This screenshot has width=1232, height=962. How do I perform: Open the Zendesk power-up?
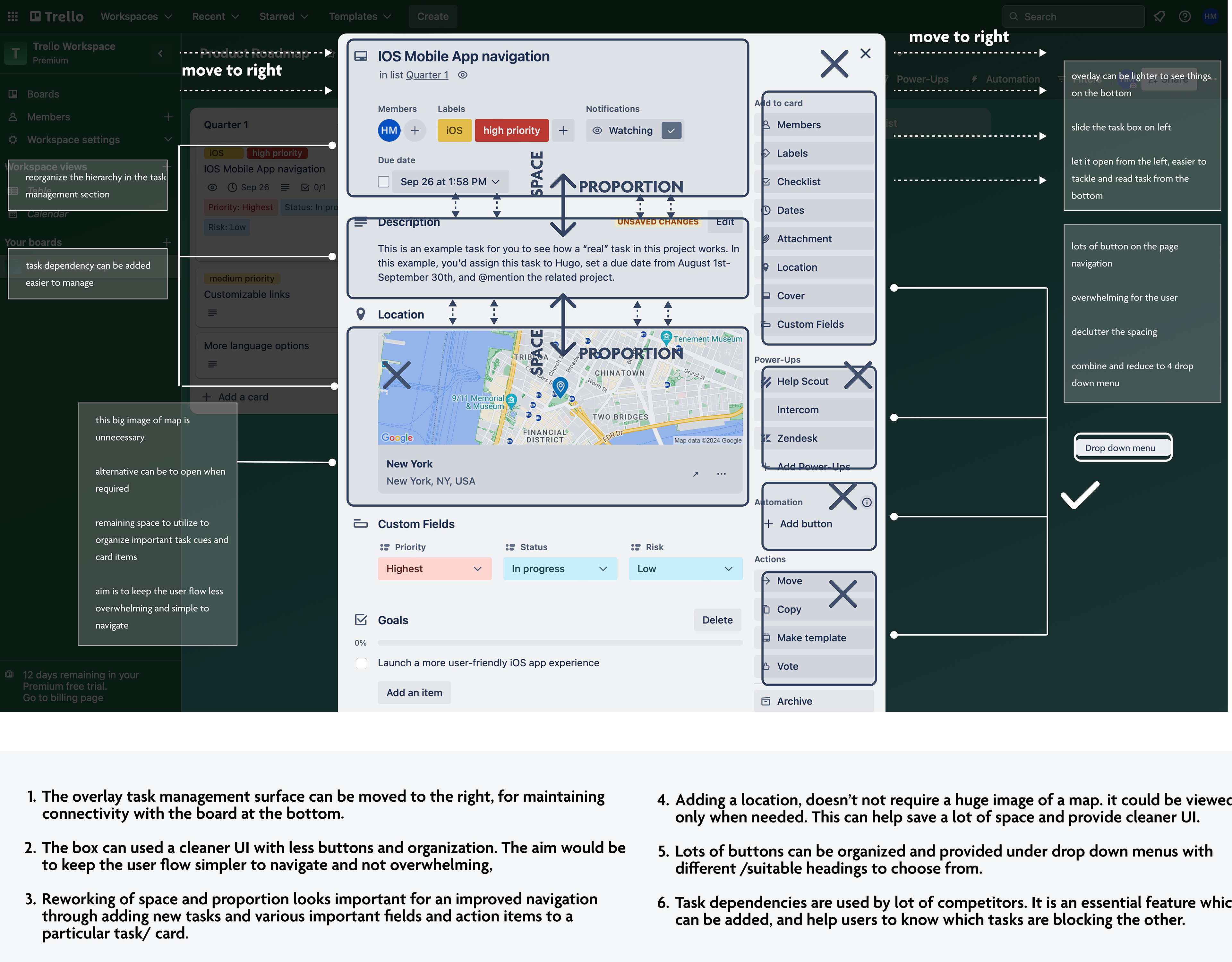pyautogui.click(x=814, y=438)
